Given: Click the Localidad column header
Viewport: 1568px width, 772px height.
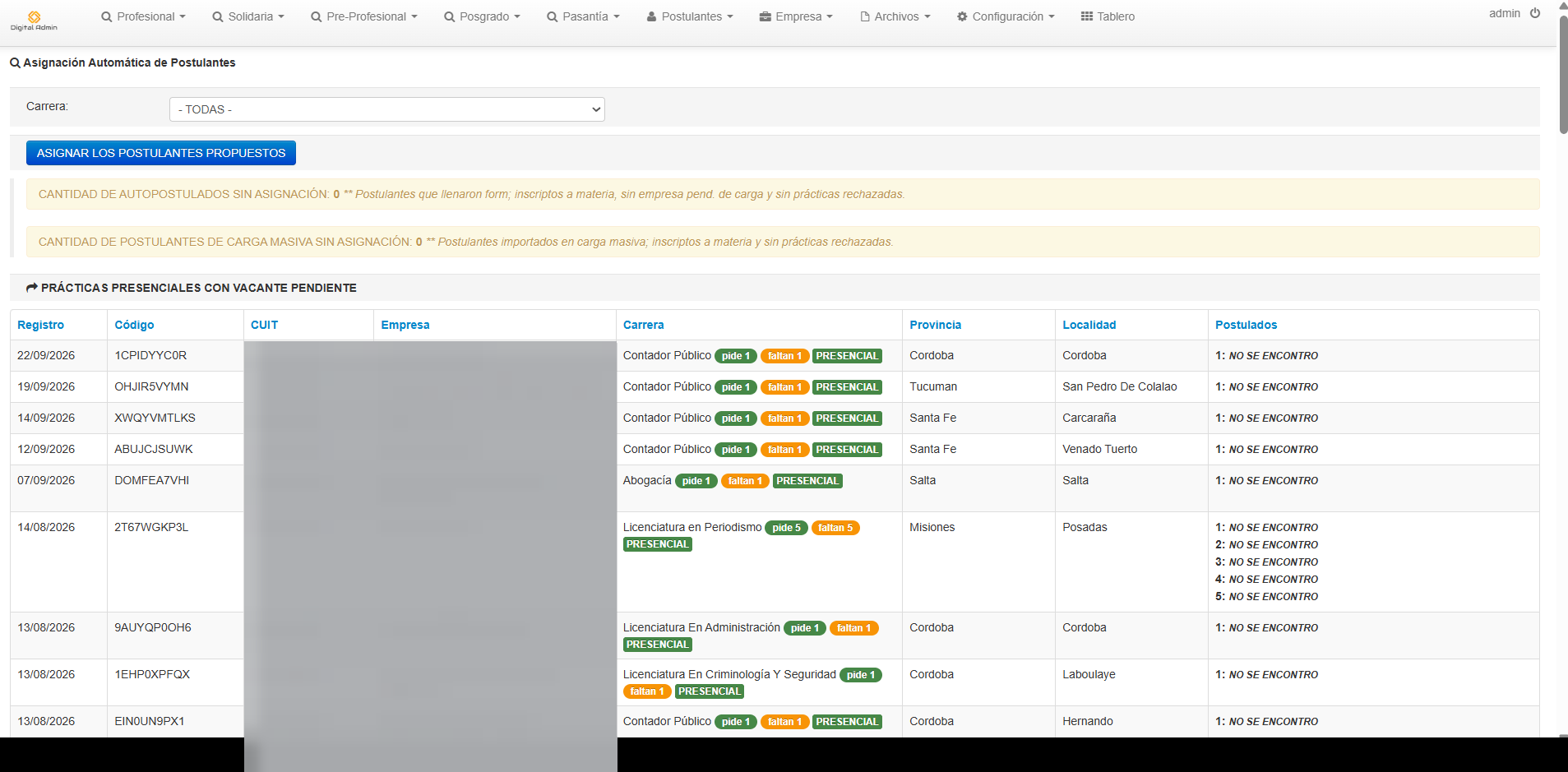Looking at the screenshot, I should tap(1089, 325).
